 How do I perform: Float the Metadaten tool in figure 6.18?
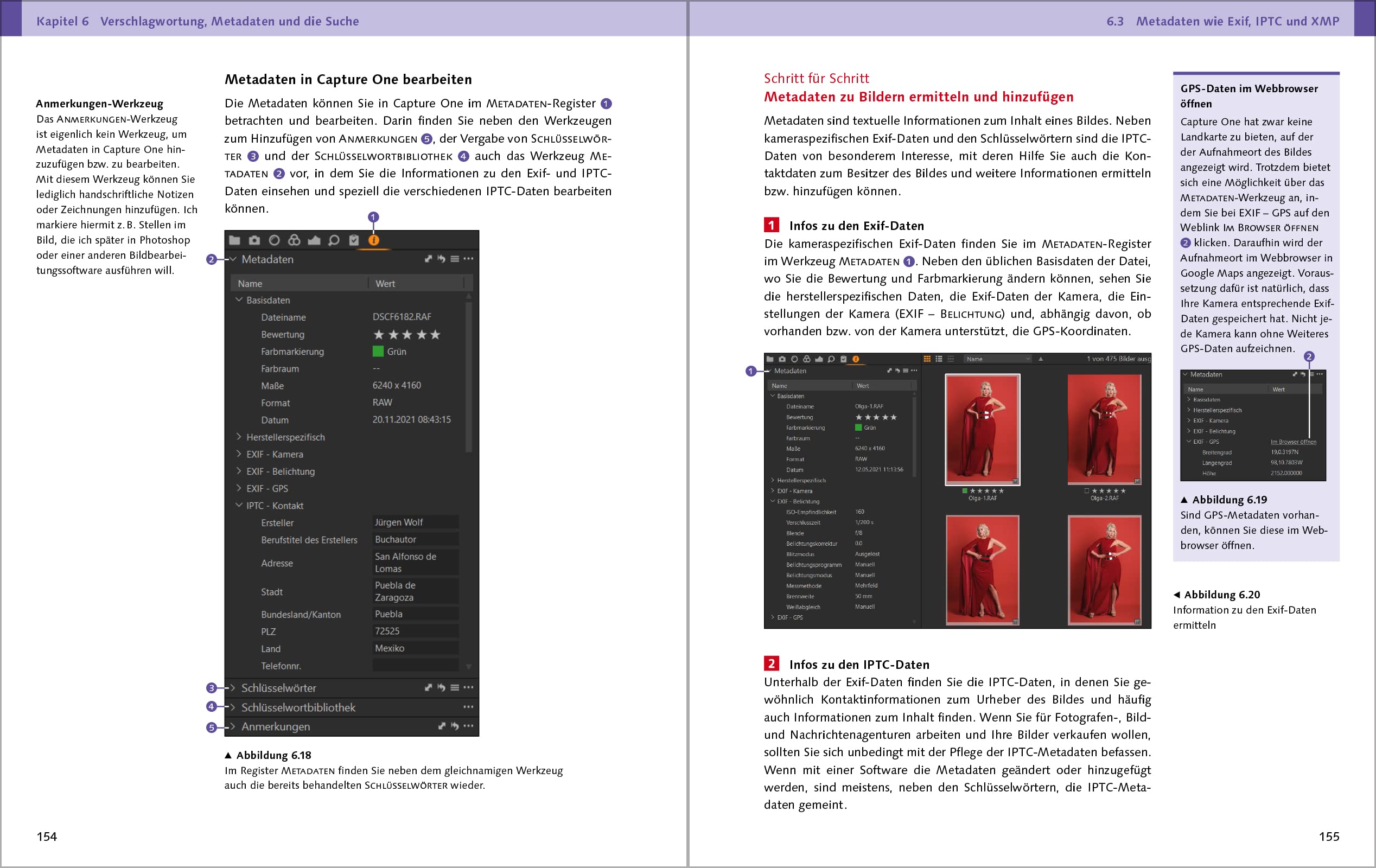[428, 259]
